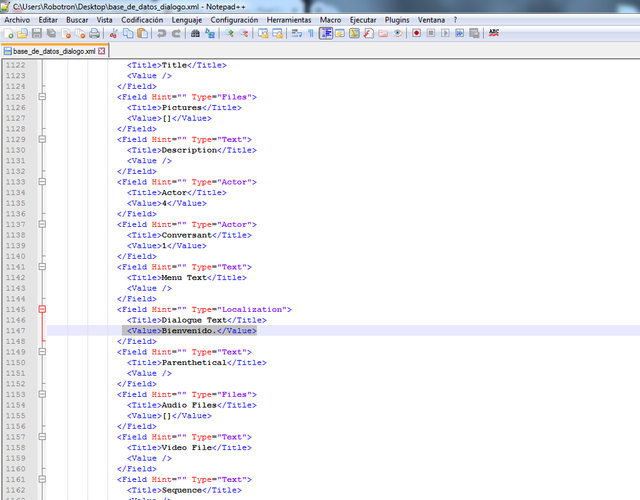640x500 pixels.
Task: Open the Herramientas menu
Action: click(289, 20)
